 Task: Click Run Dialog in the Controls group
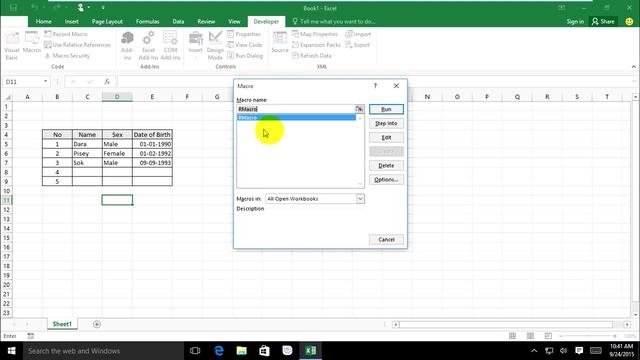click(245, 56)
